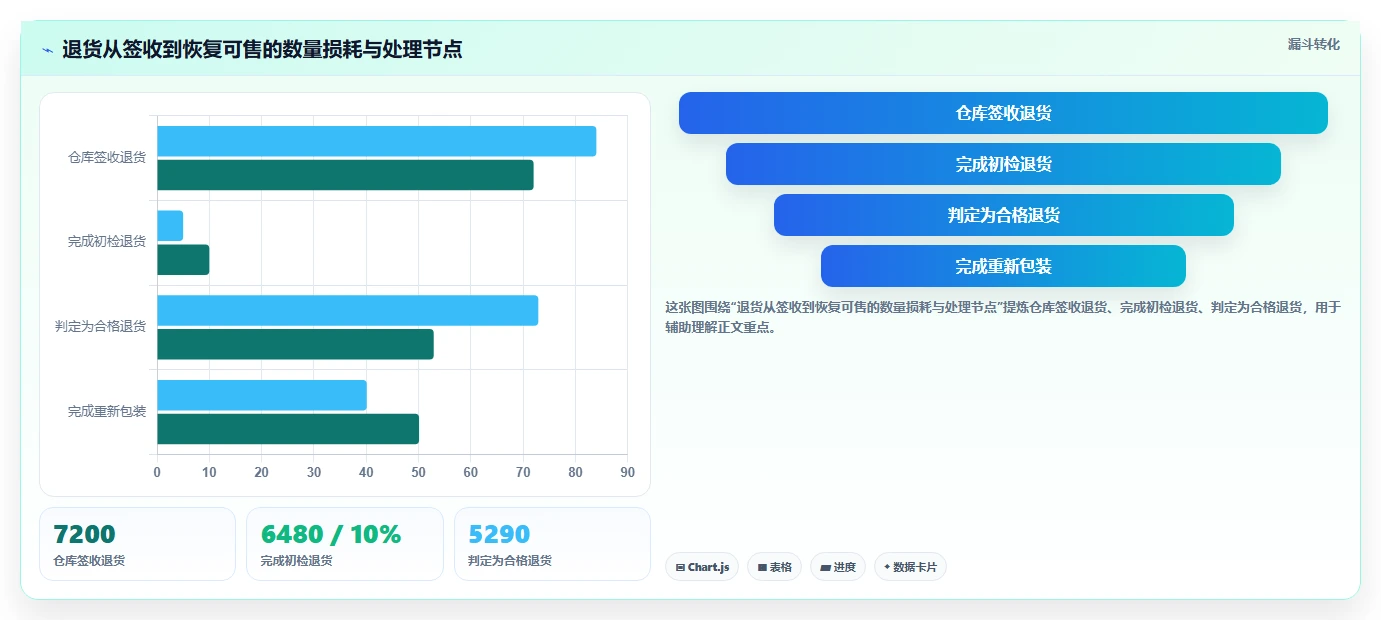Click the dark green bar for 判定为合格退货
The image size is (1381, 620).
295,345
